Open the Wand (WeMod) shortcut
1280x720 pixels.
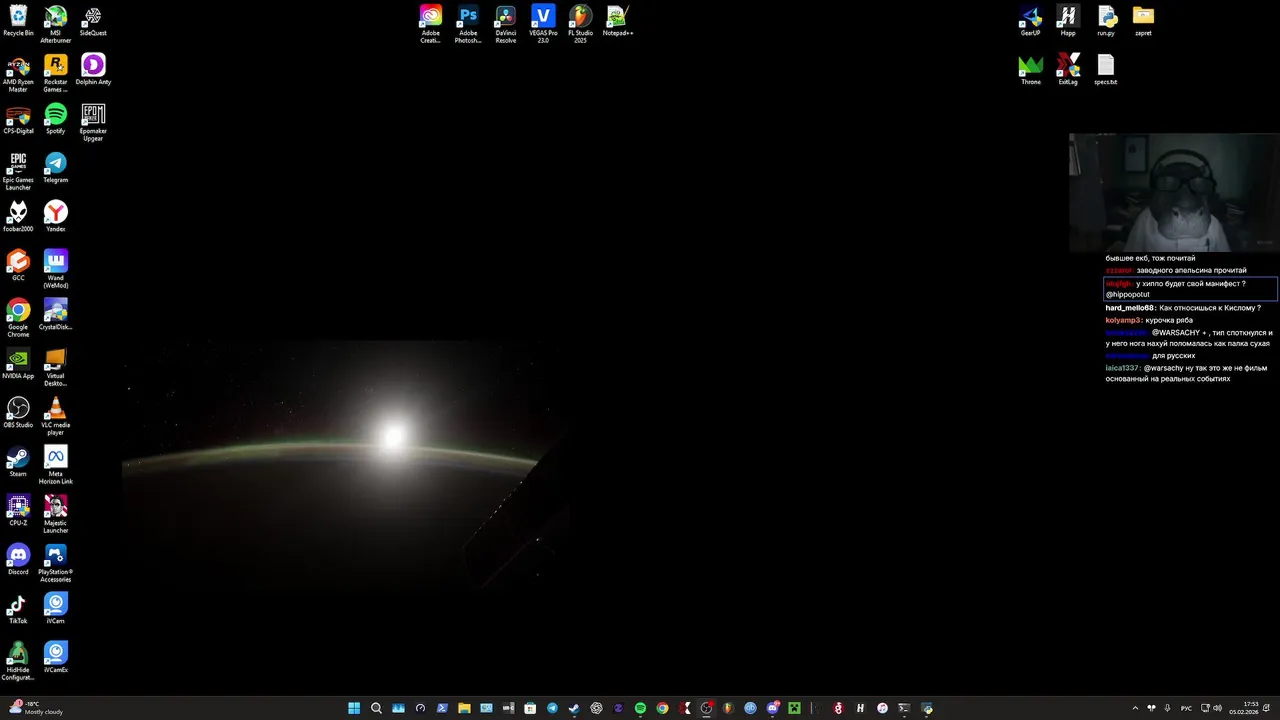(x=56, y=270)
